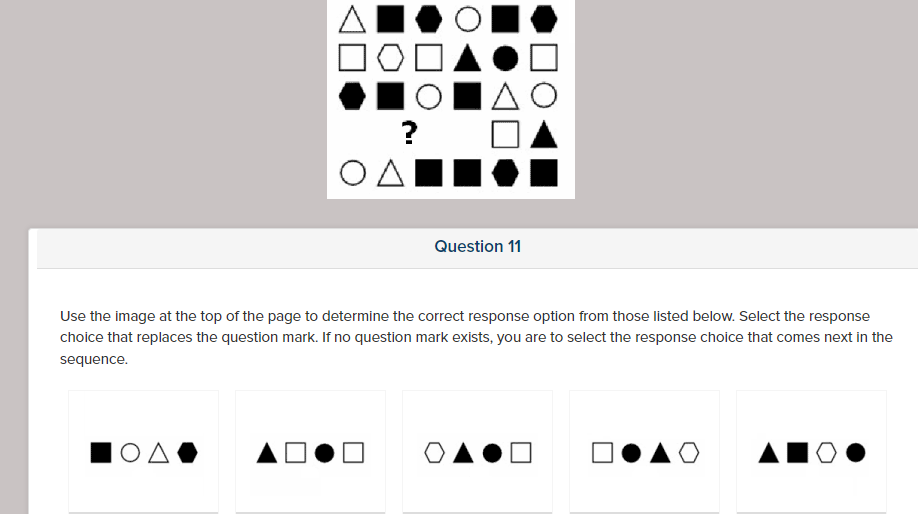Viewport: 918px width, 514px height.
Task: Pick the answer beginning with a white hexagon
Action: (x=477, y=452)
